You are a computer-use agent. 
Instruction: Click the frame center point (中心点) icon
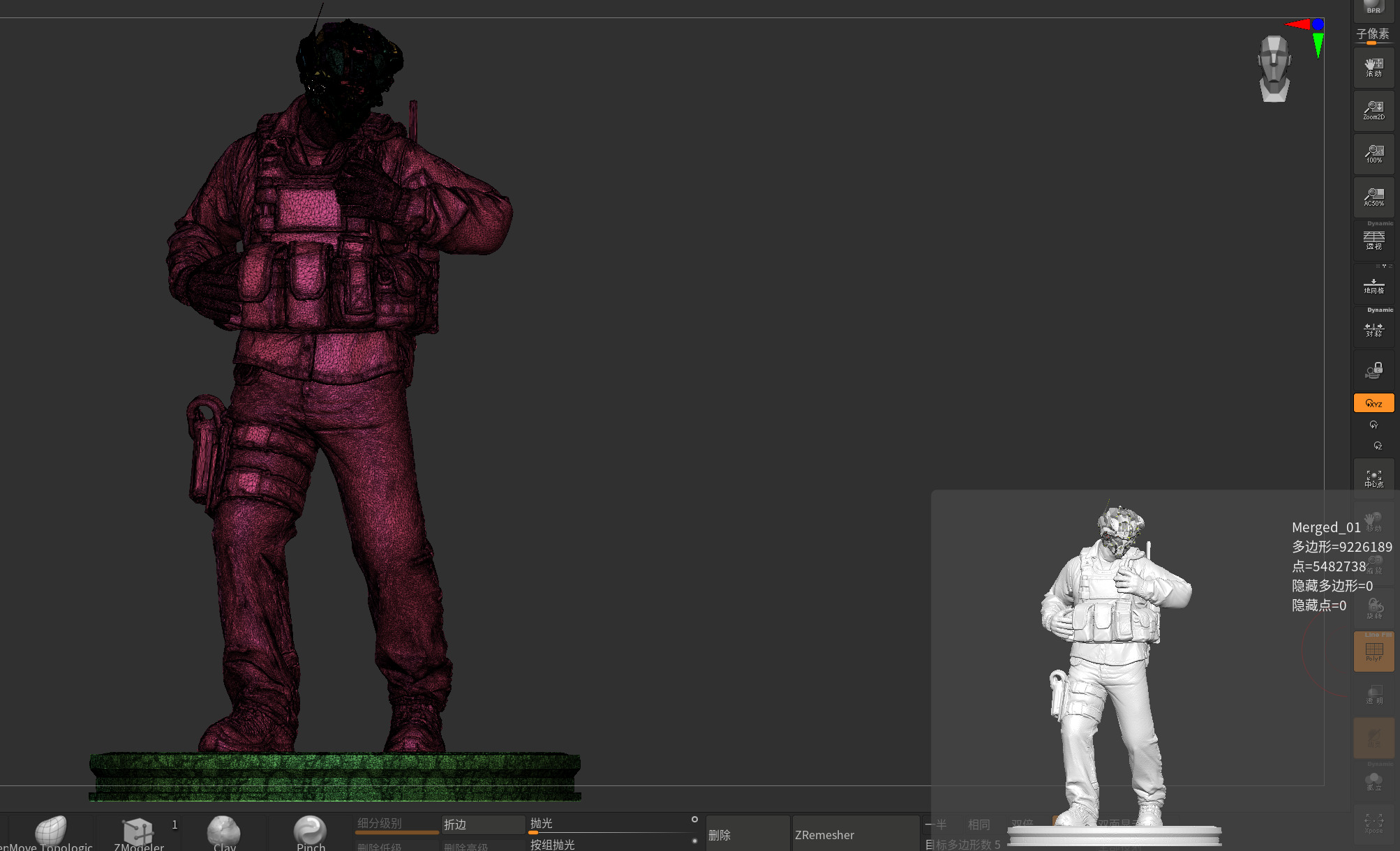[1373, 479]
